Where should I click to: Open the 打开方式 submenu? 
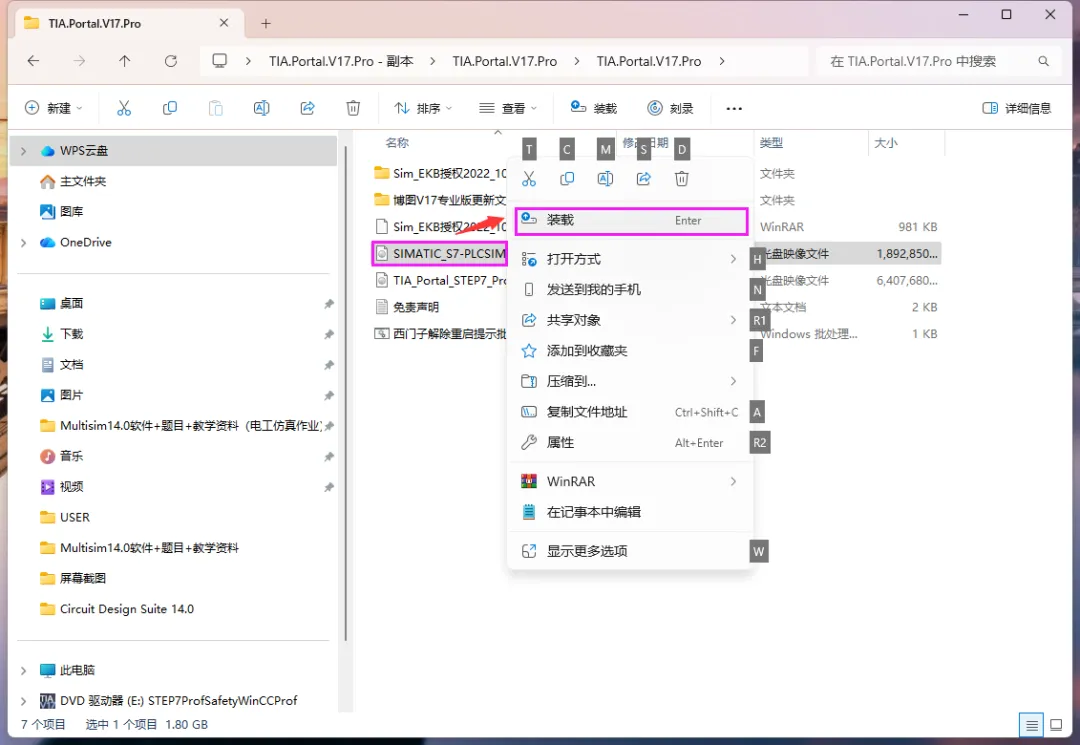click(631, 259)
